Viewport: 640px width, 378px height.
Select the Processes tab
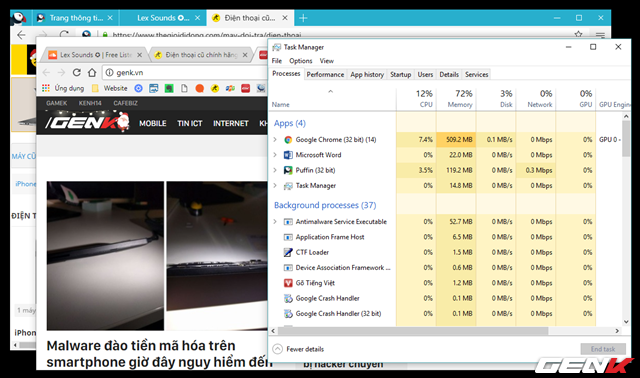[x=286, y=73]
